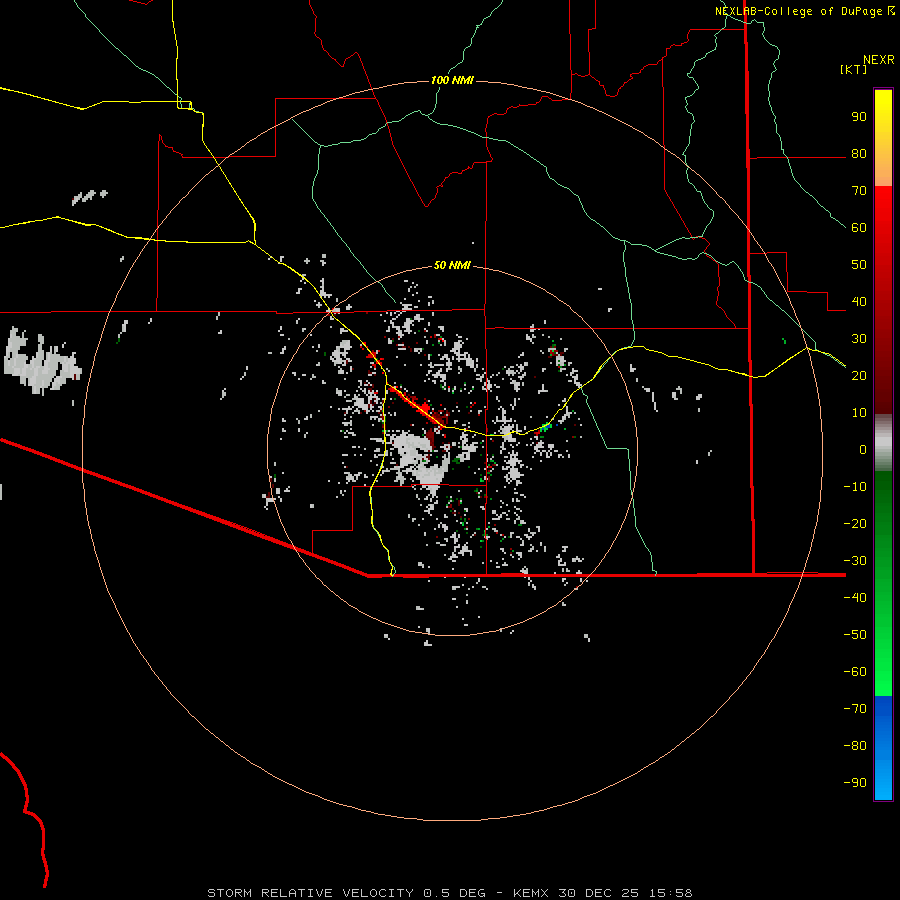The image size is (900, 900).
Task: Click the positive 80 value on the velocity scale
Action: coord(859,154)
